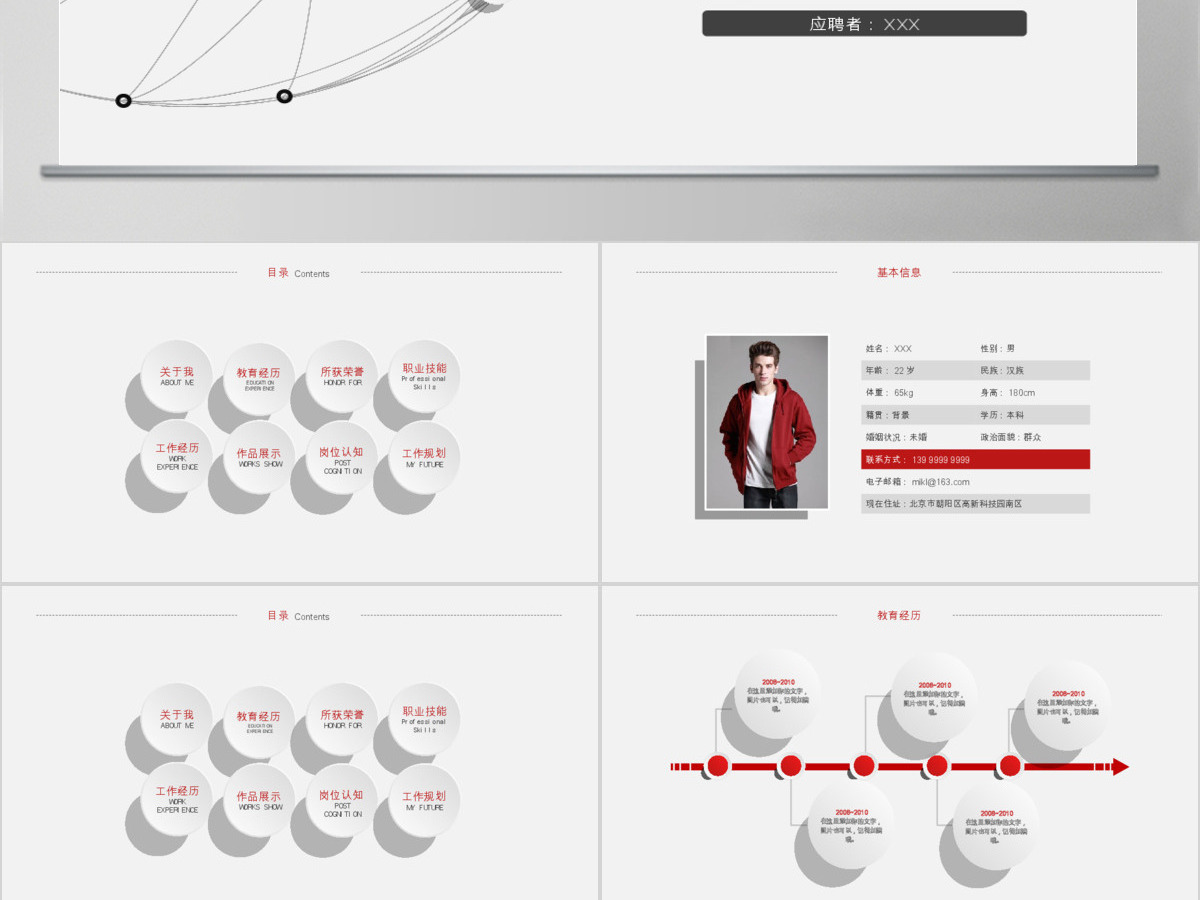Open the mikl@163.com email address
Viewport: 1200px width, 900px height.
pyautogui.click(x=940, y=482)
